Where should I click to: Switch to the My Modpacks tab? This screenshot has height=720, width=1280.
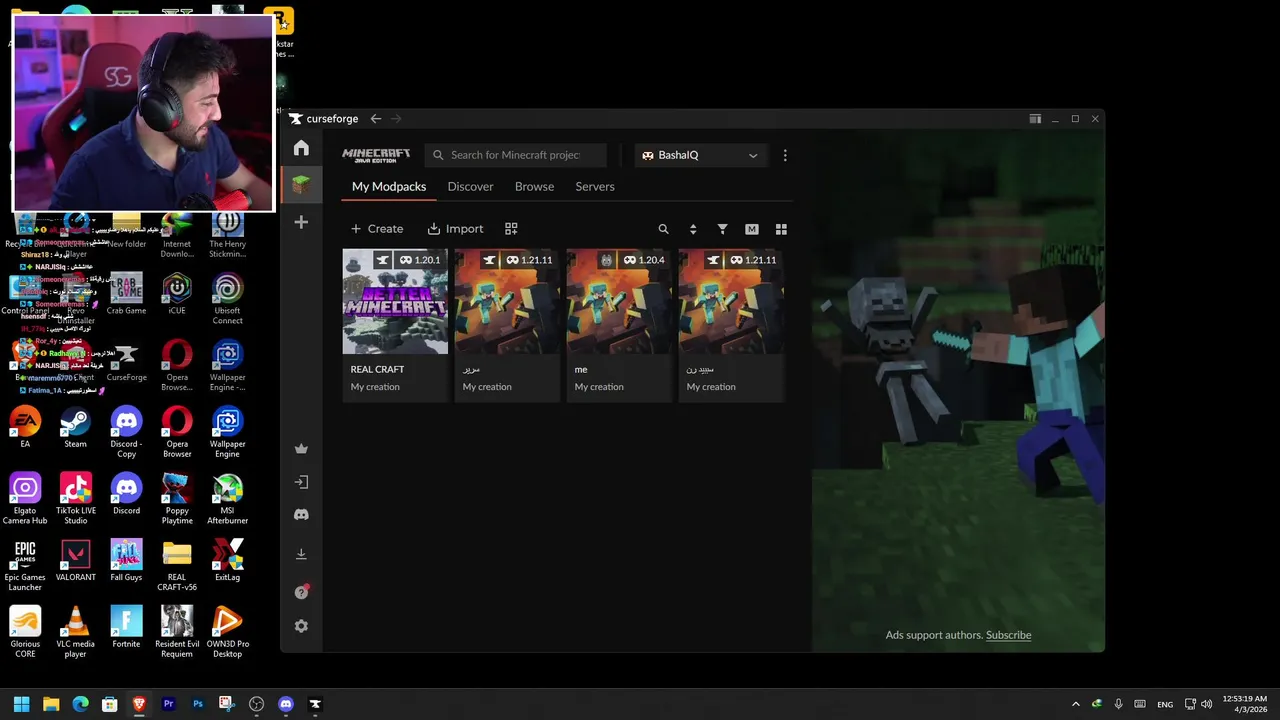[x=389, y=187]
